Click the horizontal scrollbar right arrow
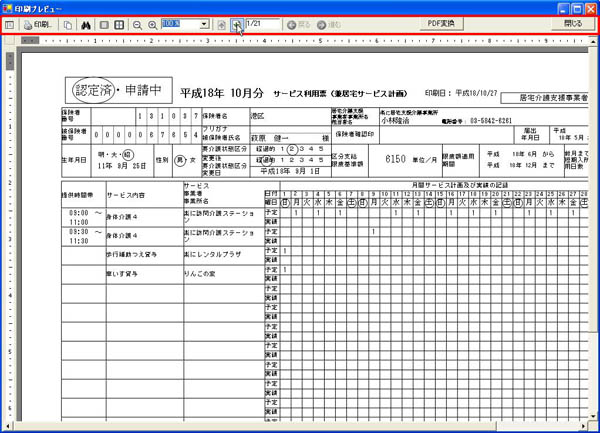600x433 pixels. tap(584, 426)
